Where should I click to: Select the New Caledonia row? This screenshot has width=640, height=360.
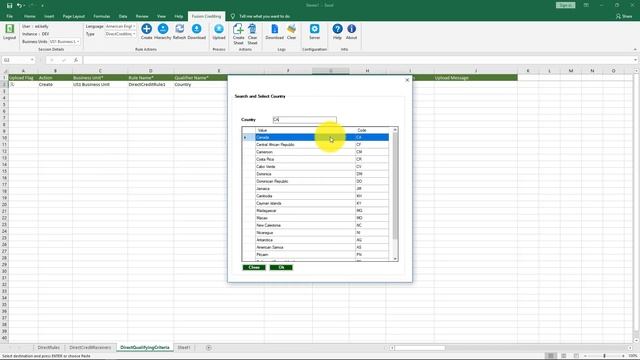(316, 226)
